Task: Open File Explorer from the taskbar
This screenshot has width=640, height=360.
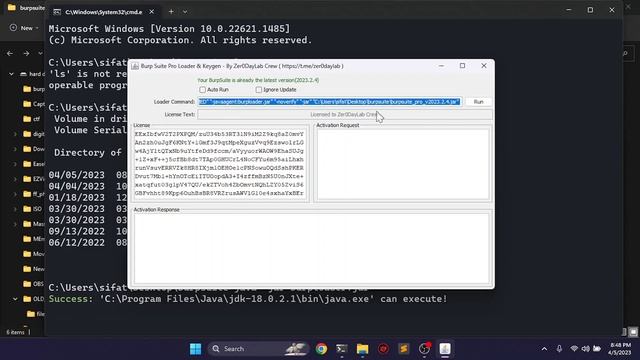Action: [x=362, y=349]
